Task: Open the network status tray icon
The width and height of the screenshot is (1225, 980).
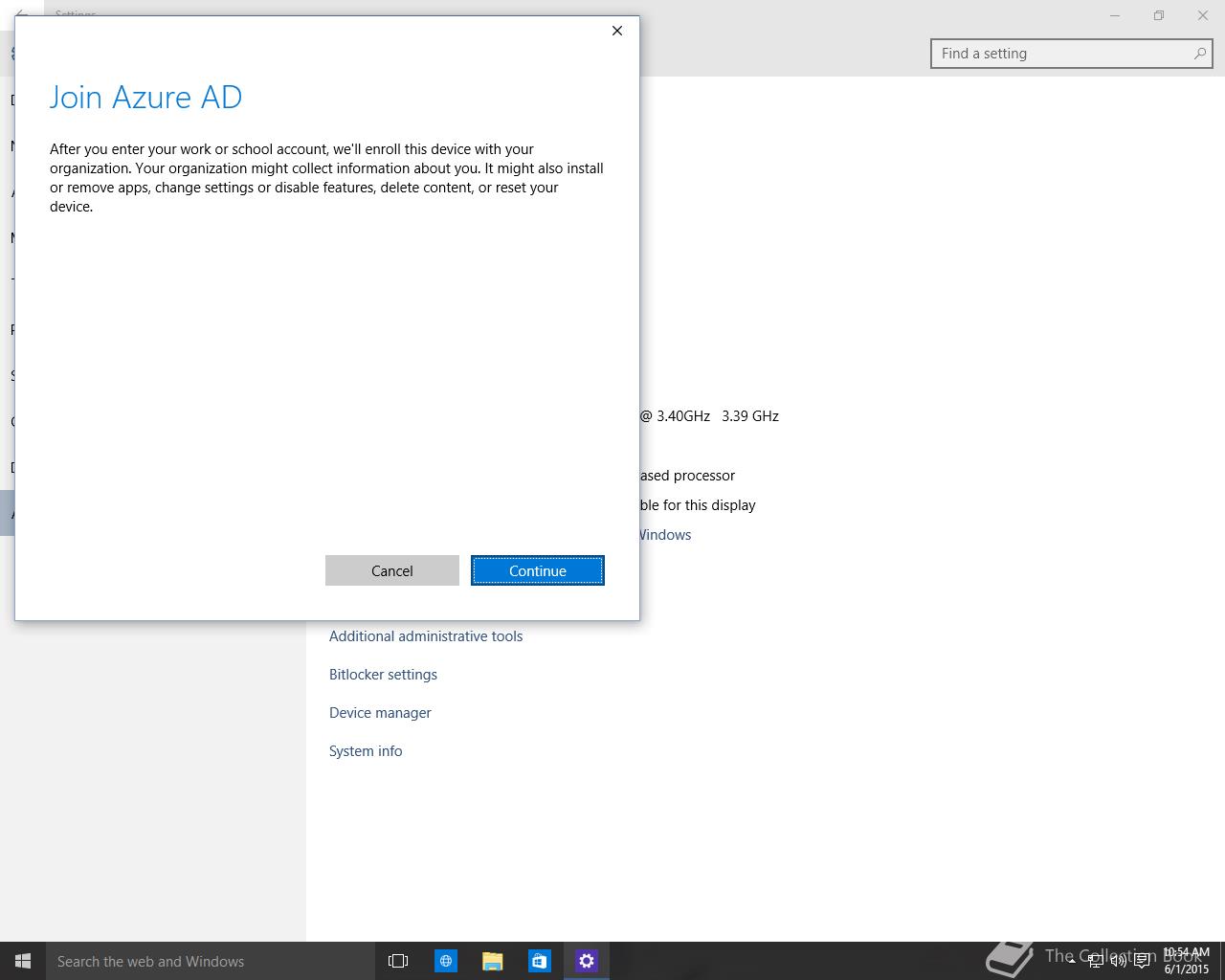Action: [1095, 961]
